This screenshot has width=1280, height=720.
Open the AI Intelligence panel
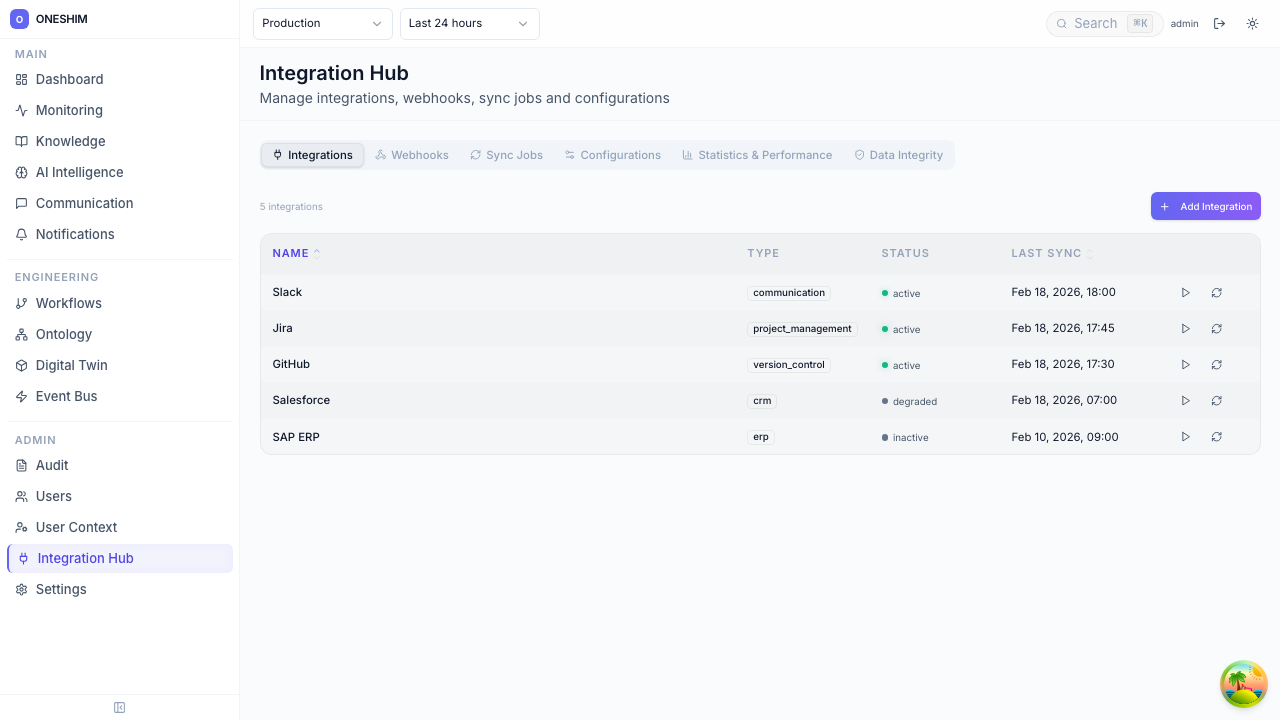click(x=79, y=172)
